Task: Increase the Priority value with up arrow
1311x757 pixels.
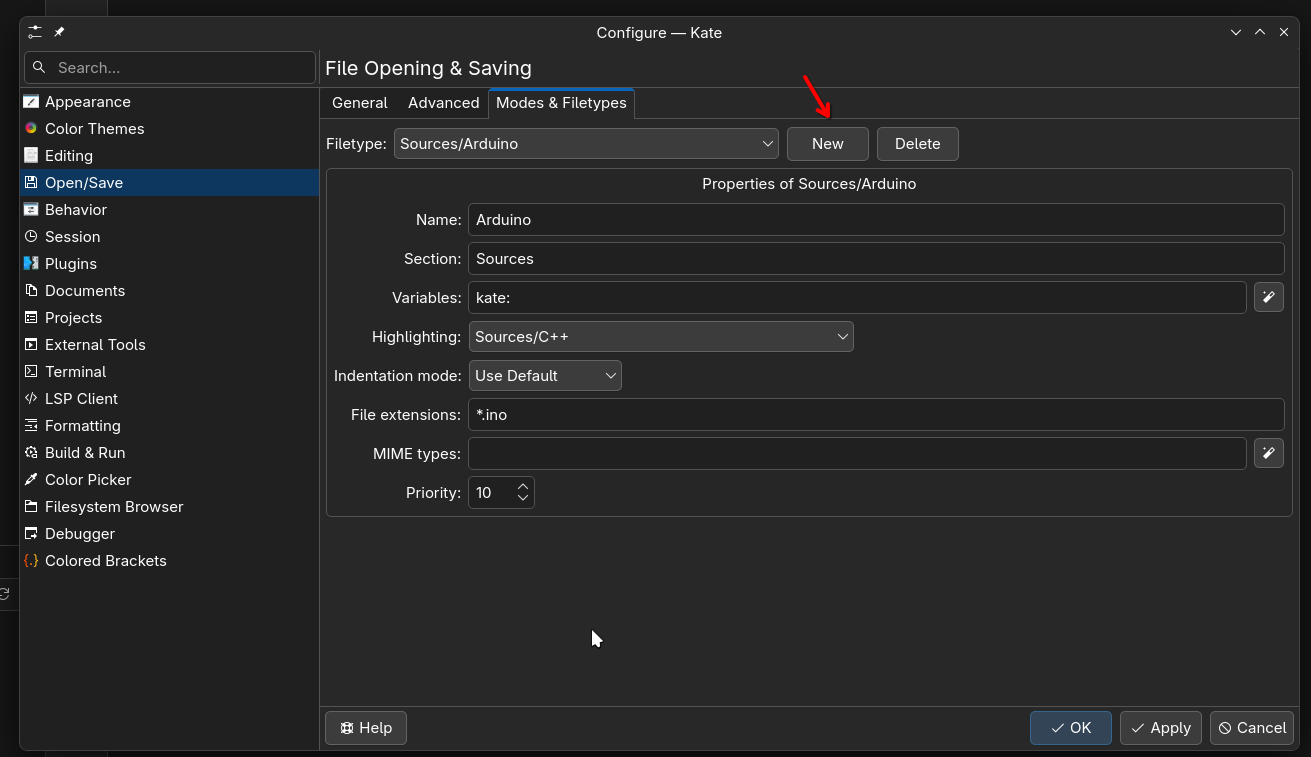Action: click(522, 486)
